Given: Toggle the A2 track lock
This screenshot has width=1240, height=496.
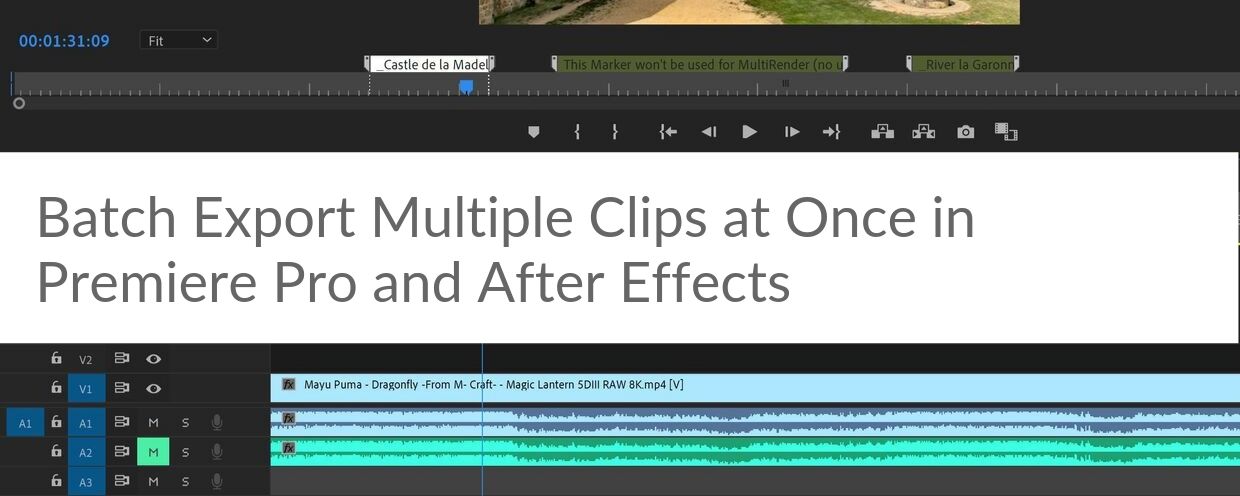Looking at the screenshot, I should [56, 452].
